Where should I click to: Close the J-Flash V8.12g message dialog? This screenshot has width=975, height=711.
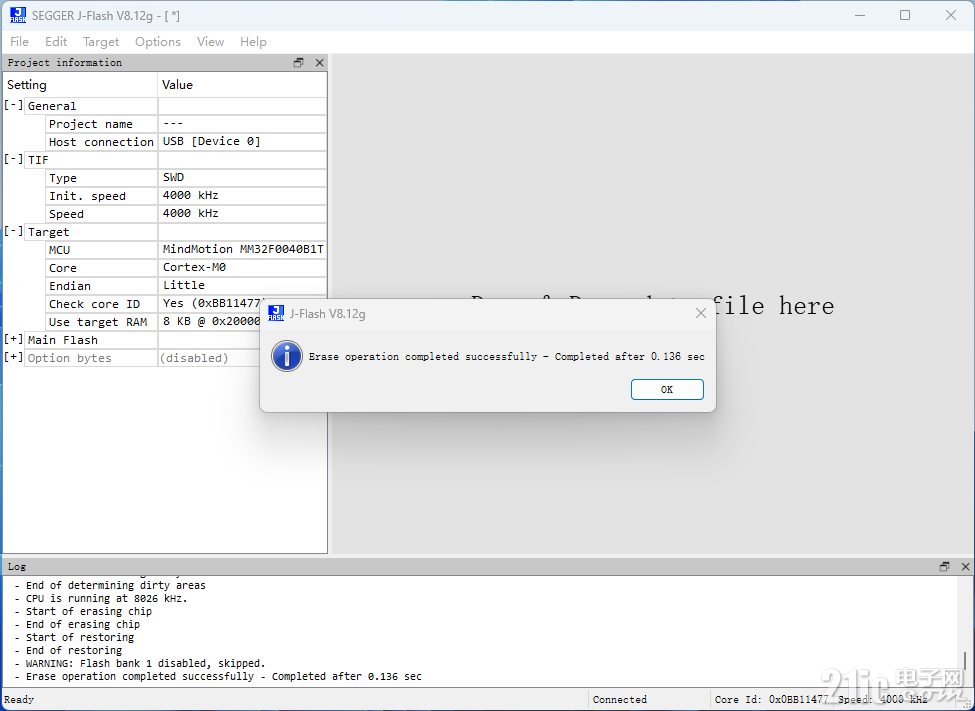[700, 314]
